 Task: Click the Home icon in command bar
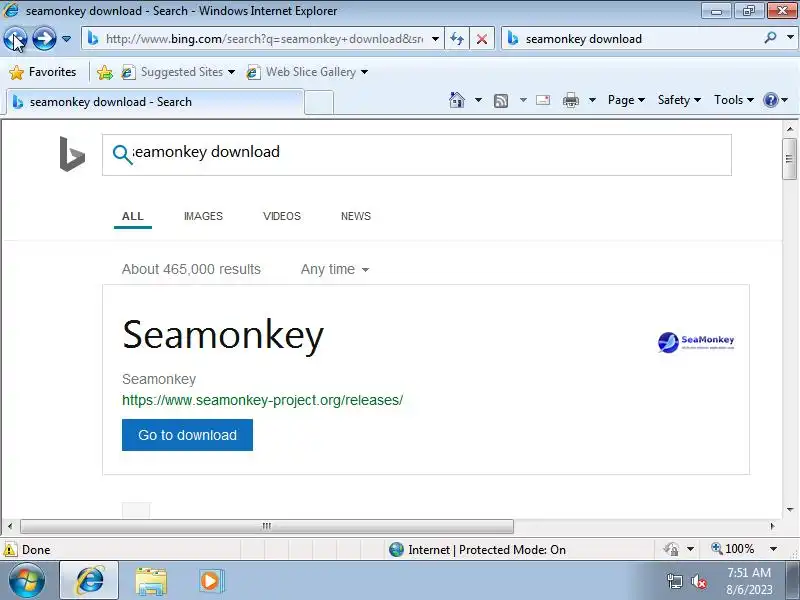tap(457, 100)
